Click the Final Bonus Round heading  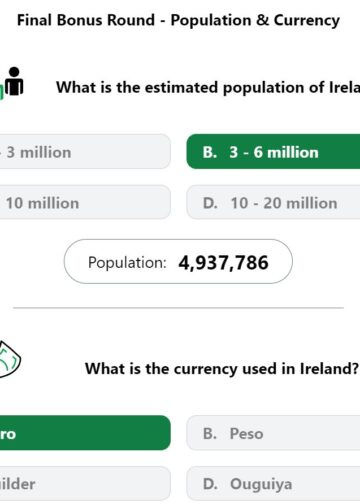pos(179,20)
